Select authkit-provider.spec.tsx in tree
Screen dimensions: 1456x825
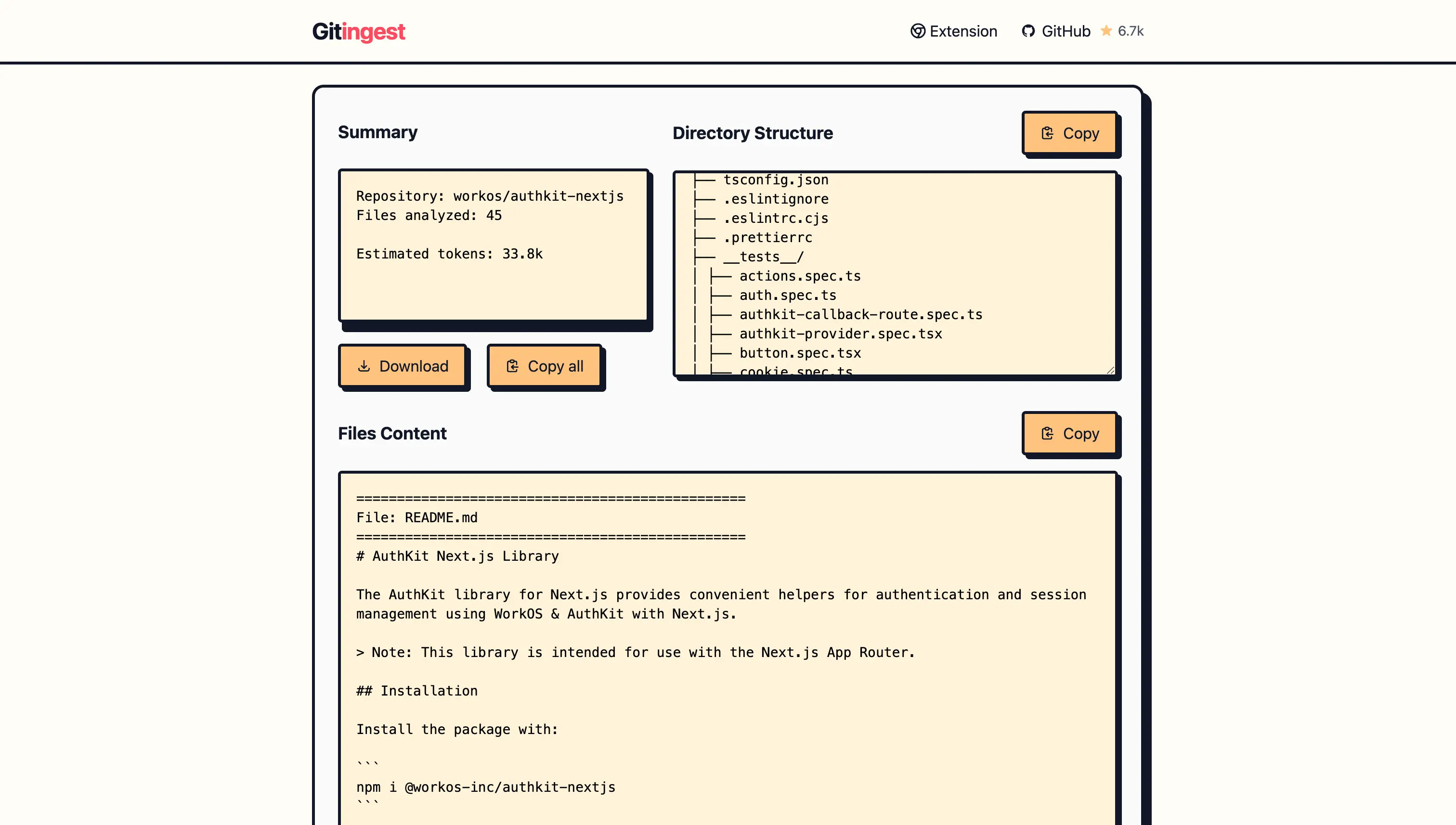841,335
